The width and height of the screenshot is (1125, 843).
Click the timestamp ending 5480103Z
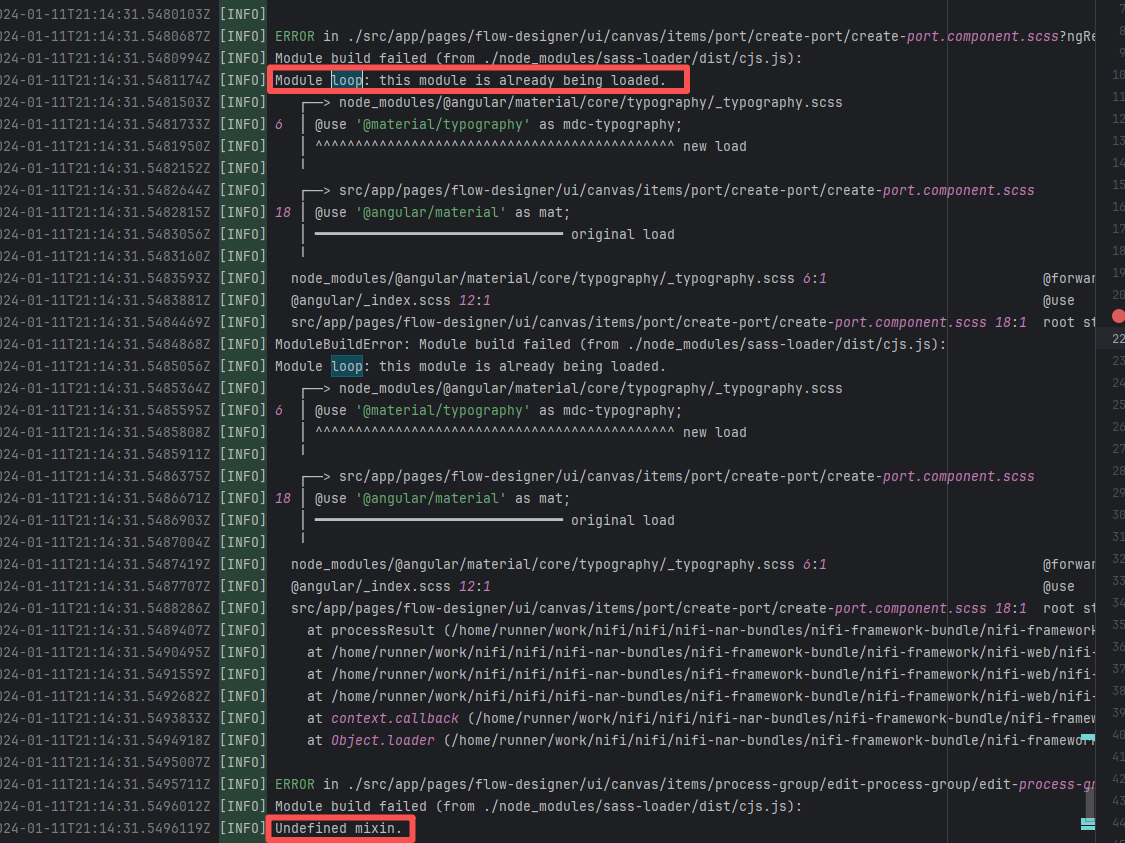(105, 14)
